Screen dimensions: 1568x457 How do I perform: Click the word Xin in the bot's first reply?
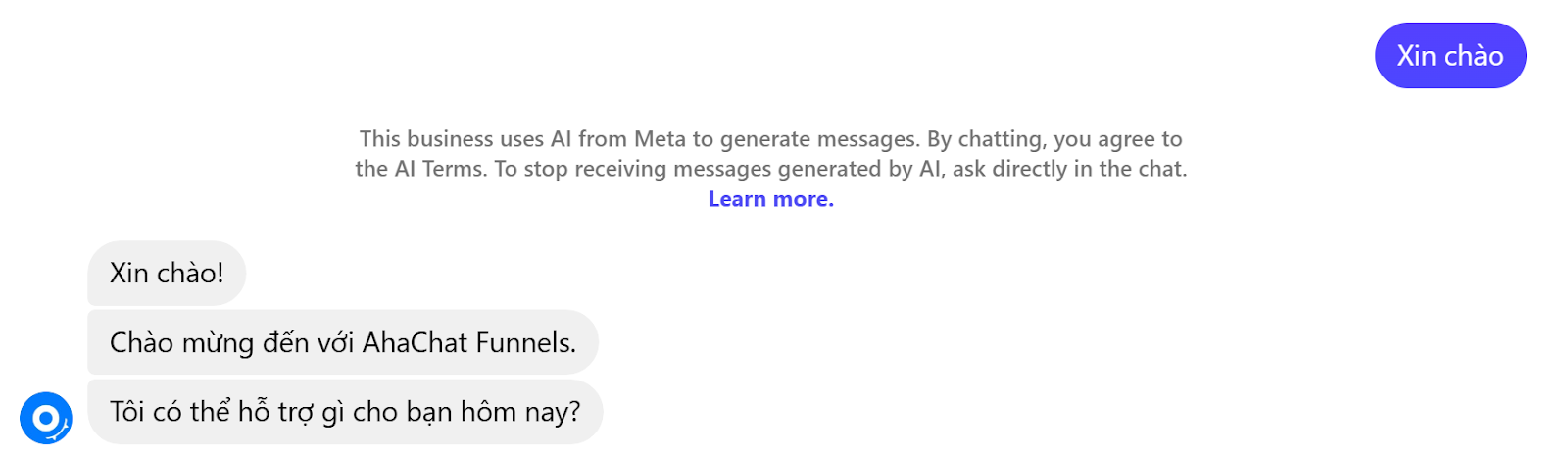click(x=128, y=273)
